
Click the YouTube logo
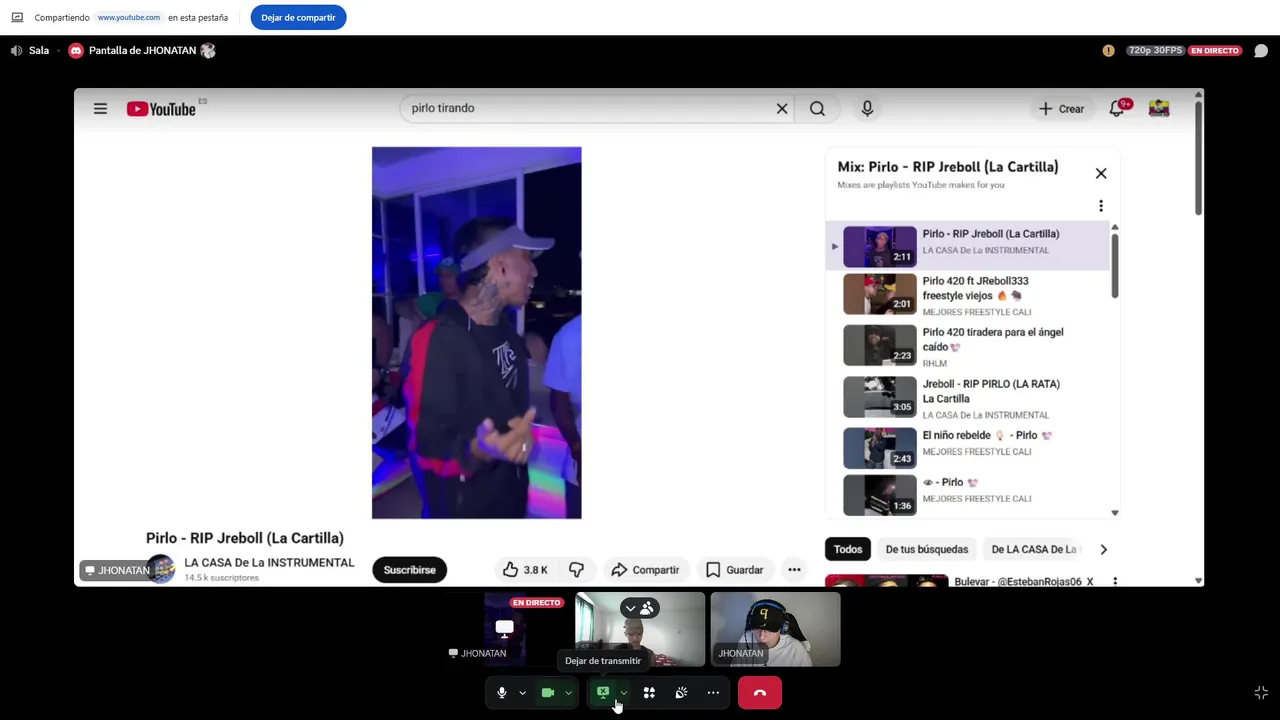(x=161, y=109)
